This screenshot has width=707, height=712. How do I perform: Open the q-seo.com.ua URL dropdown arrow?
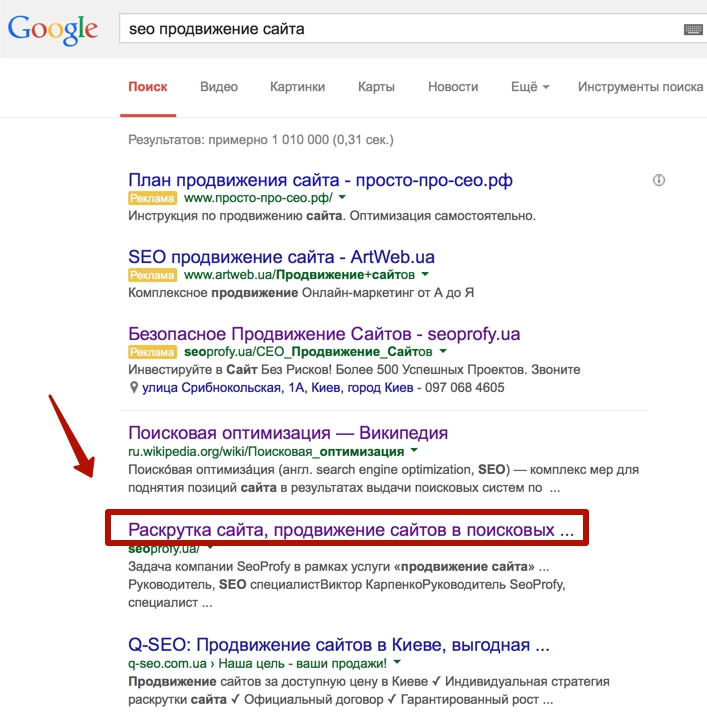point(397,663)
